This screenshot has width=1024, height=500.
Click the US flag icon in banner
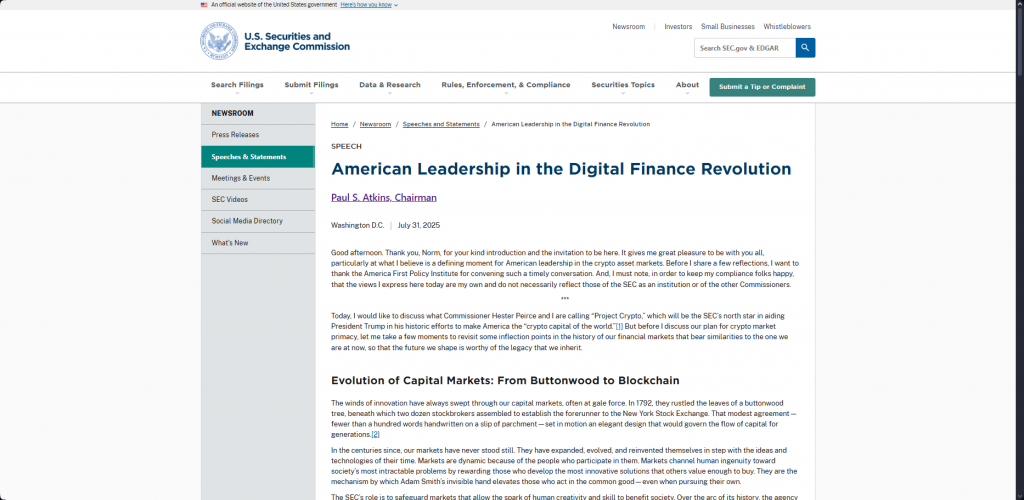(204, 5)
